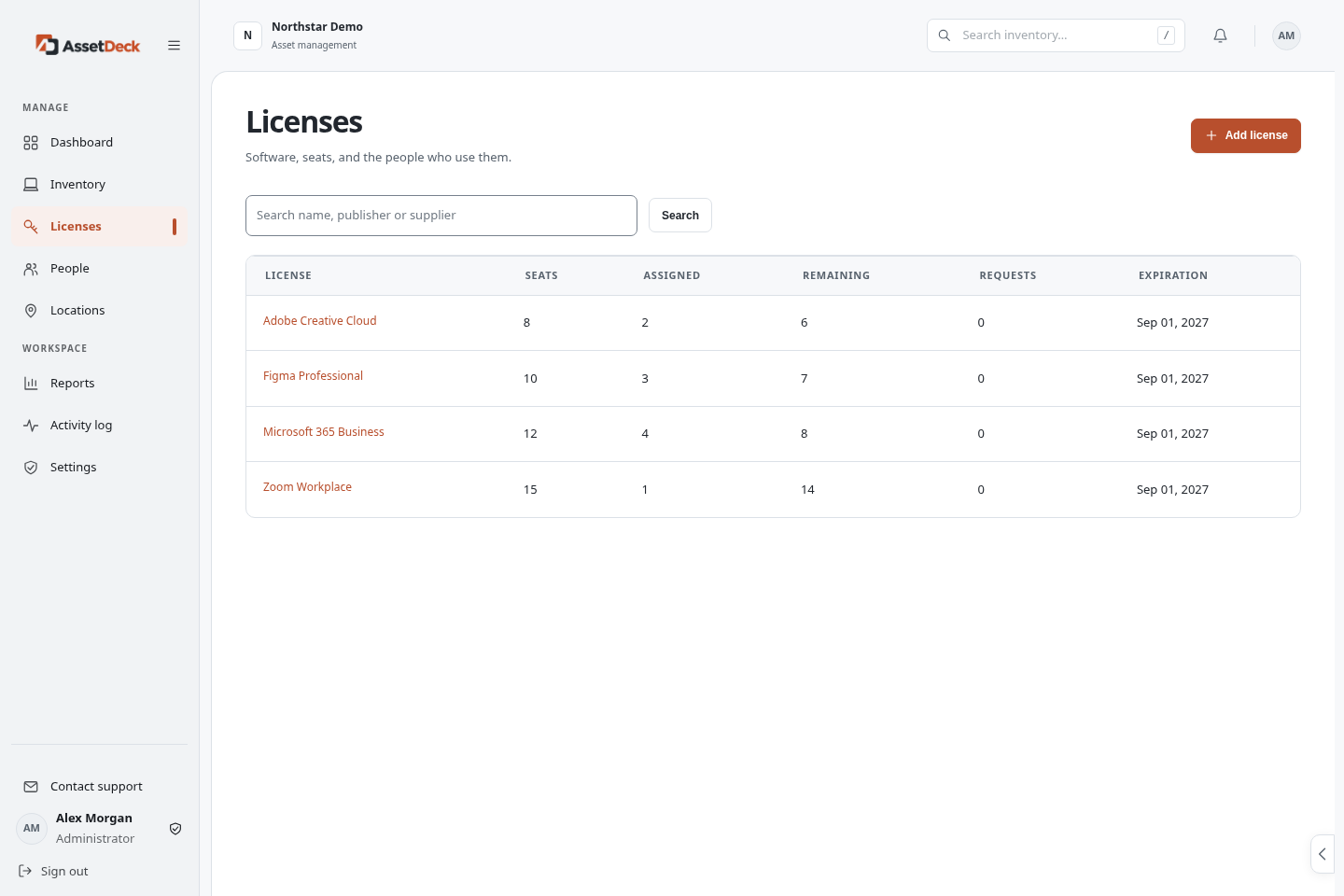Select People in the navigation
Viewport: 1344px width, 896px height.
[99, 269]
